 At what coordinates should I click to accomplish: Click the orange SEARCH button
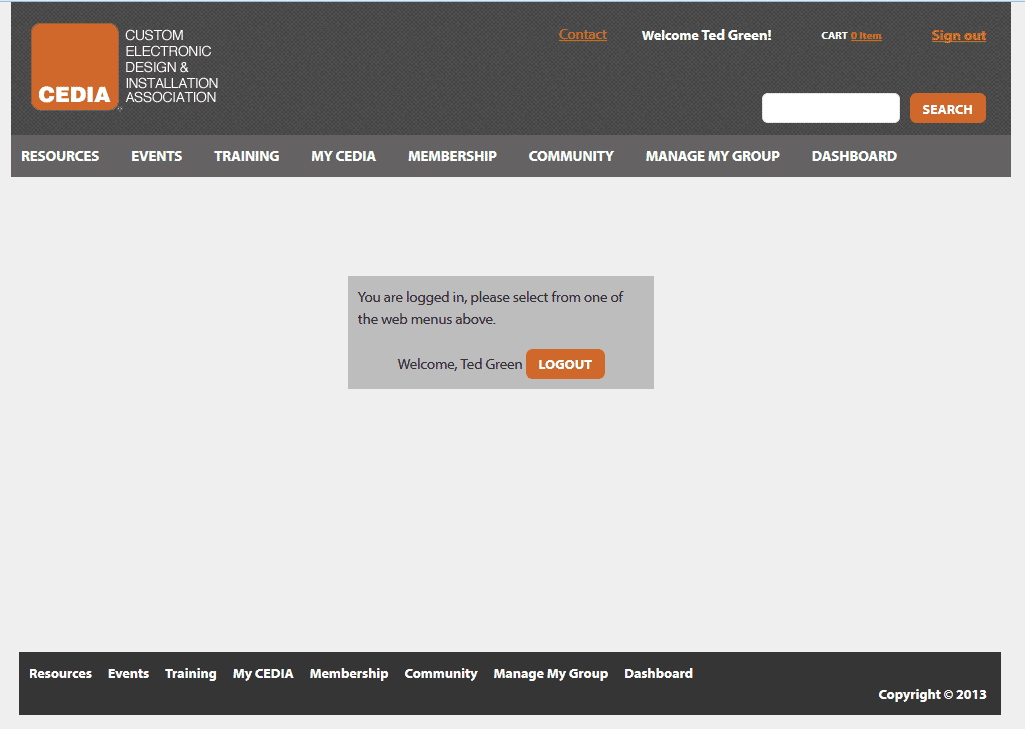tap(947, 109)
